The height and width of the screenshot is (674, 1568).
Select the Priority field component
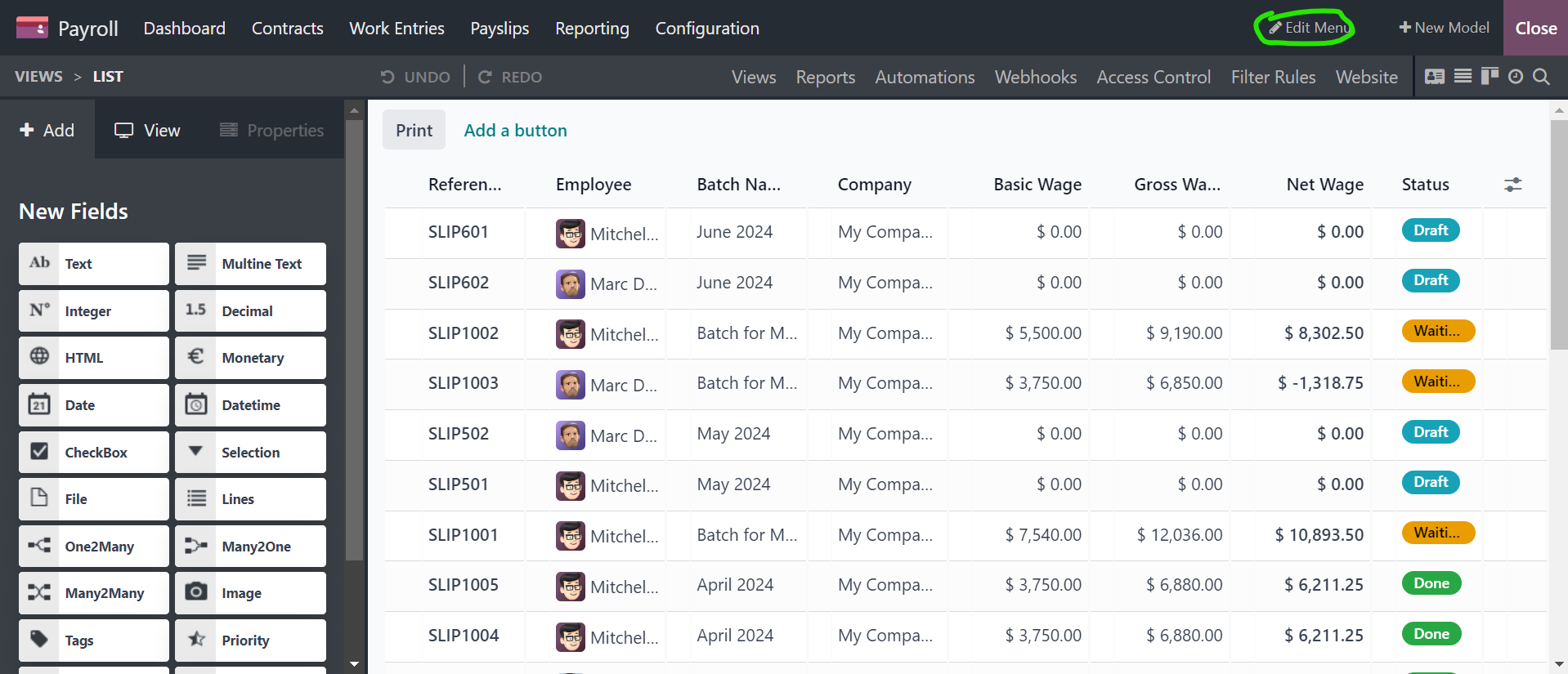(x=250, y=641)
